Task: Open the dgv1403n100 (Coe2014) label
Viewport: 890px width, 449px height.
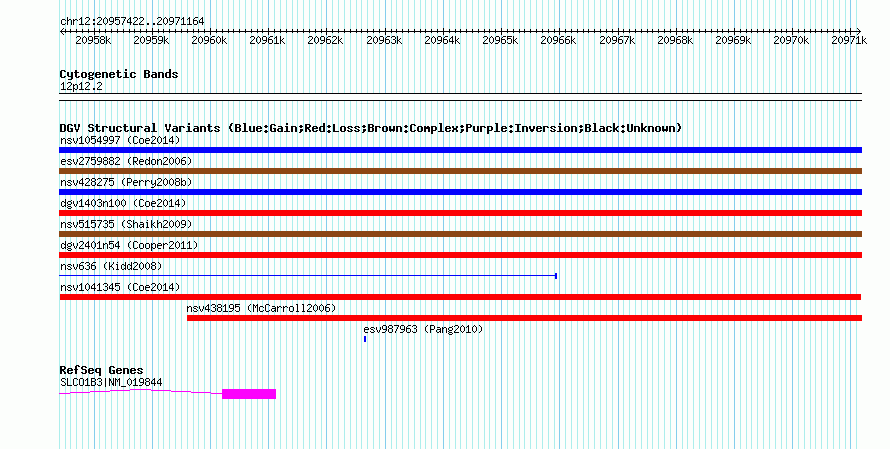Action: (x=123, y=203)
